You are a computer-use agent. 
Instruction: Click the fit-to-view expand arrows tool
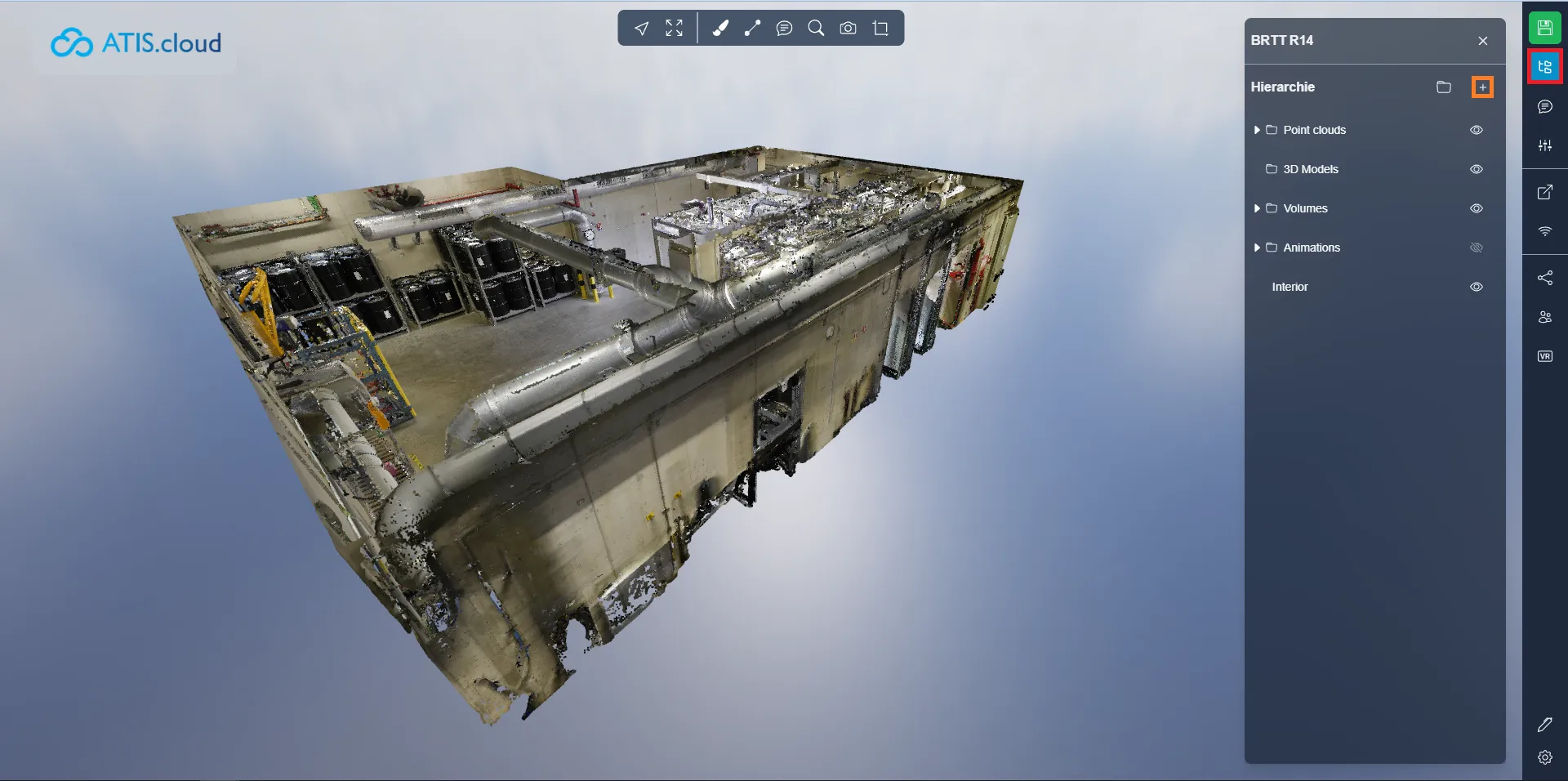pos(674,29)
